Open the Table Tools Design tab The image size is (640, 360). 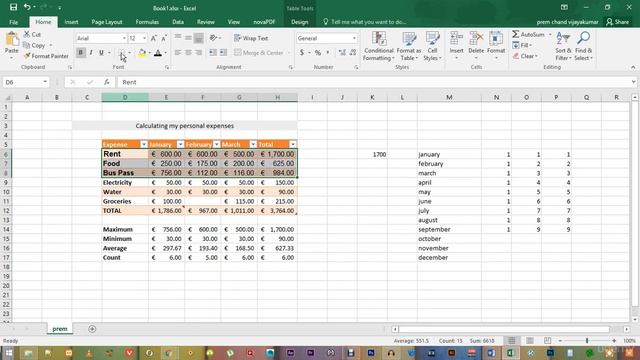click(300, 22)
